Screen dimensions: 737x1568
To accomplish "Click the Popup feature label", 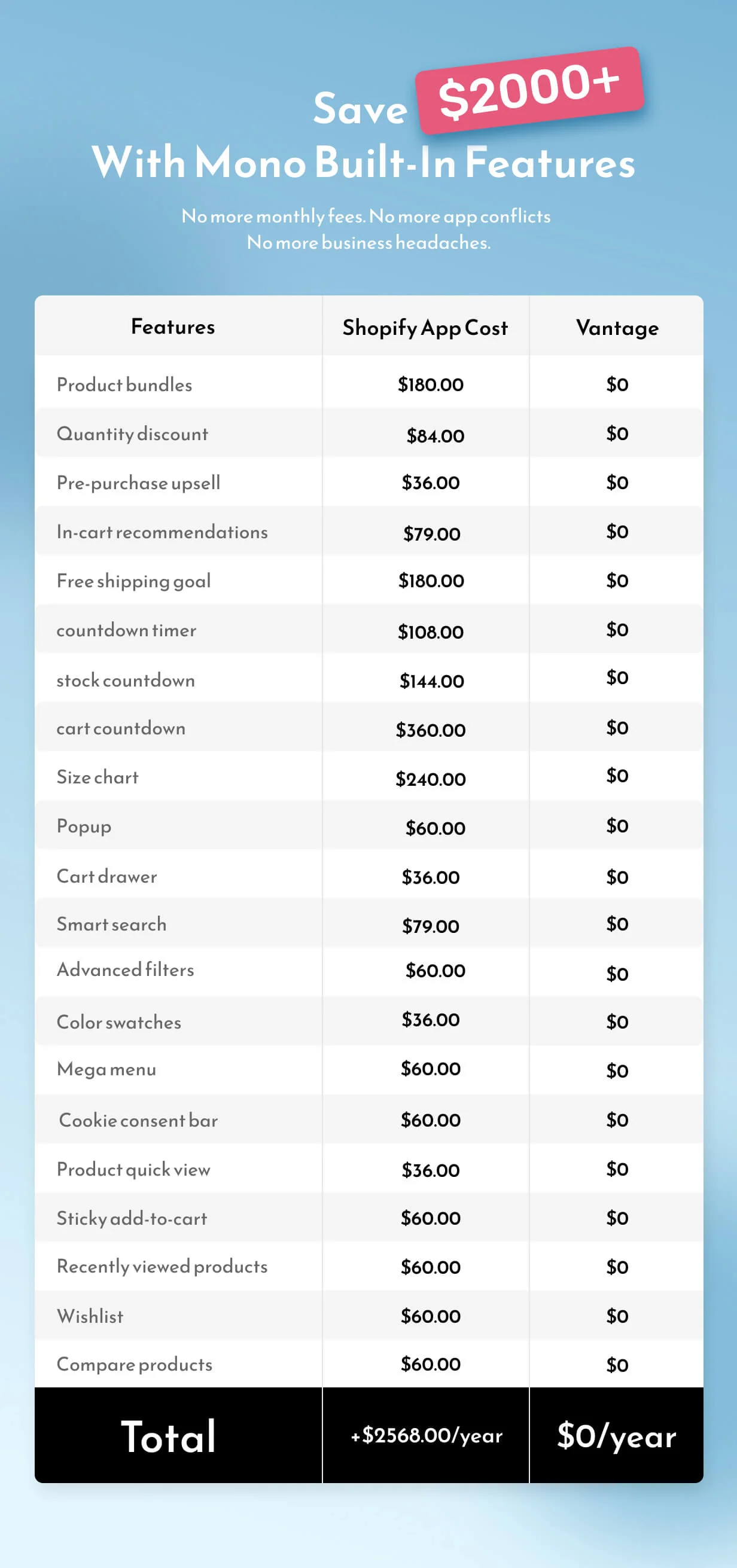I will 84,826.
